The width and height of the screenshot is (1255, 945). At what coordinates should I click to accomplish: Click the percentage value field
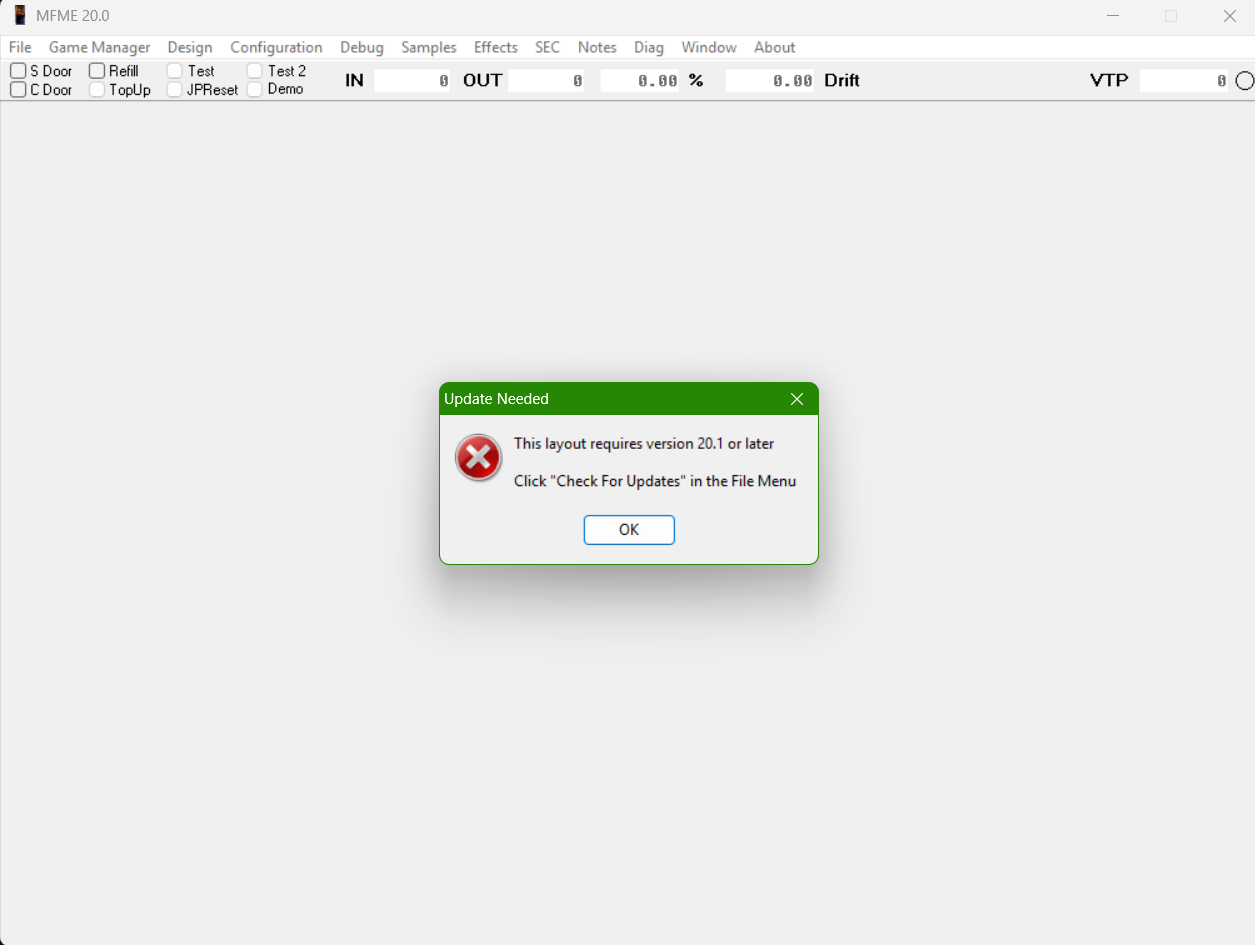point(640,81)
